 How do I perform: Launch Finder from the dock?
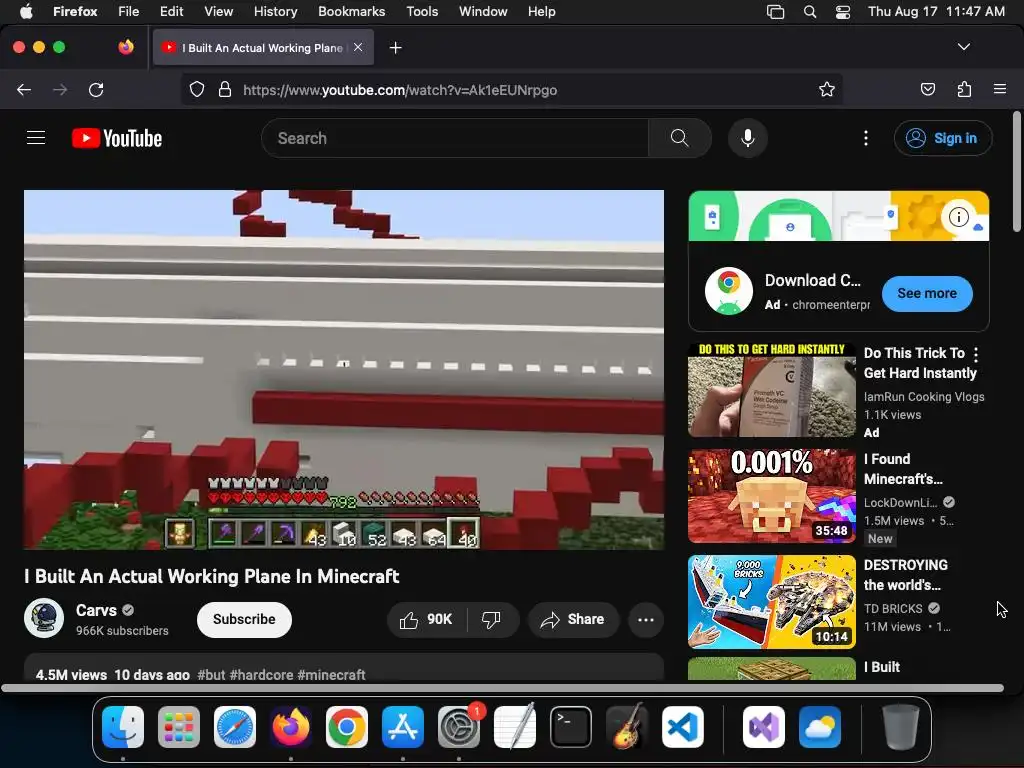coord(123,727)
